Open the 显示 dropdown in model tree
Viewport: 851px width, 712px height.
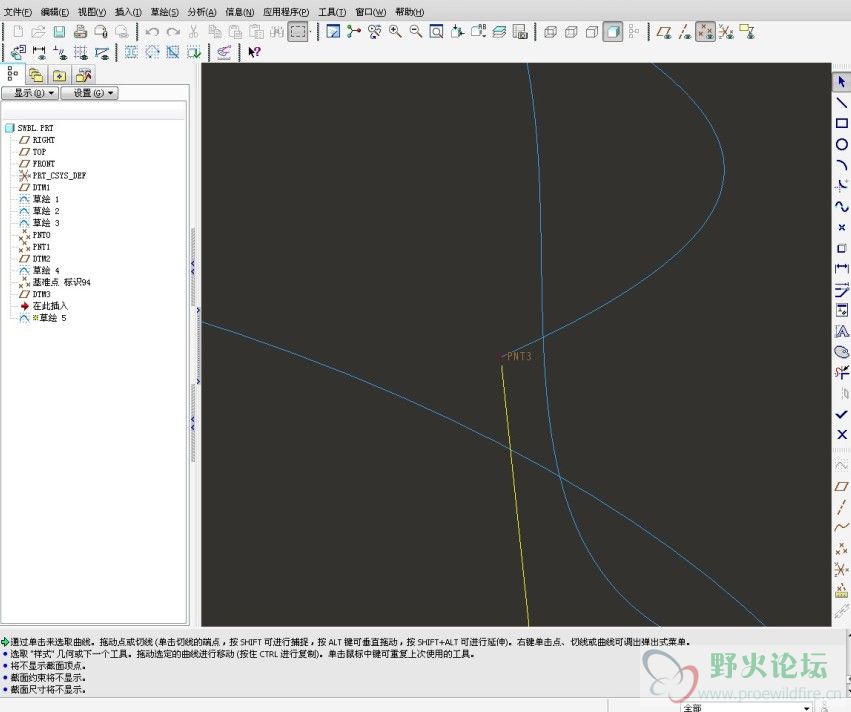coord(30,93)
